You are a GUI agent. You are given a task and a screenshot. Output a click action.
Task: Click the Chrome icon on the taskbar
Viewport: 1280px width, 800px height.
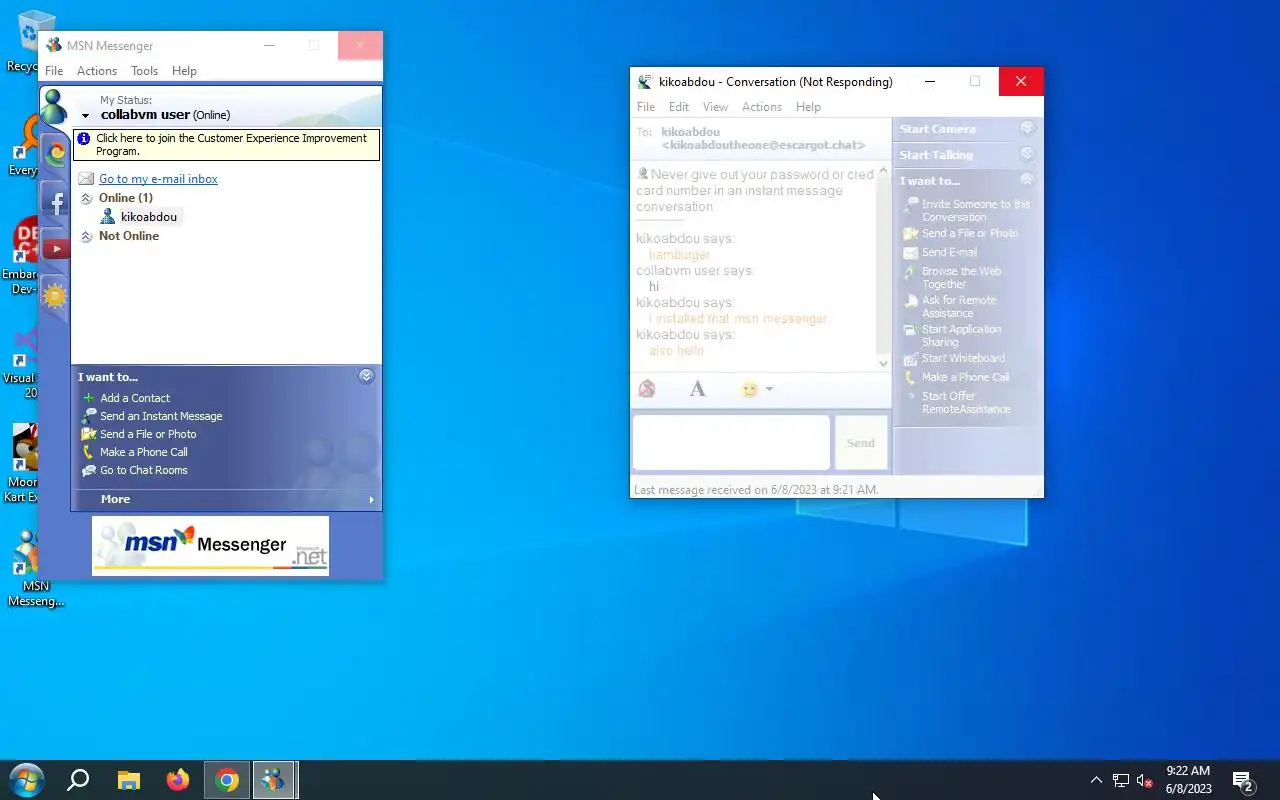pos(227,780)
